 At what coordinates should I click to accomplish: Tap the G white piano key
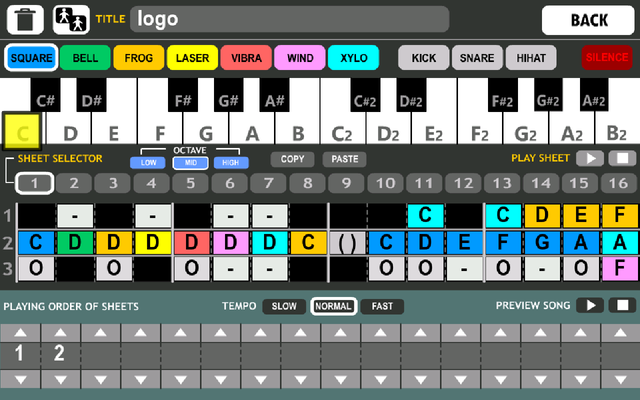(206, 127)
